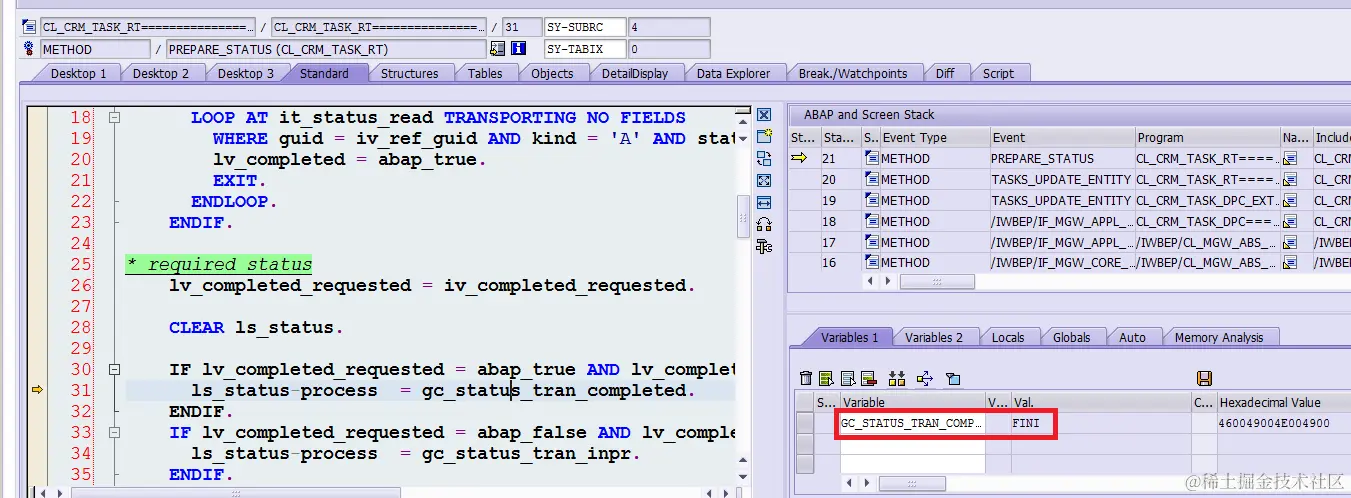Click the empty second row Variable input cell
This screenshot has height=498, width=1351.
(912, 445)
